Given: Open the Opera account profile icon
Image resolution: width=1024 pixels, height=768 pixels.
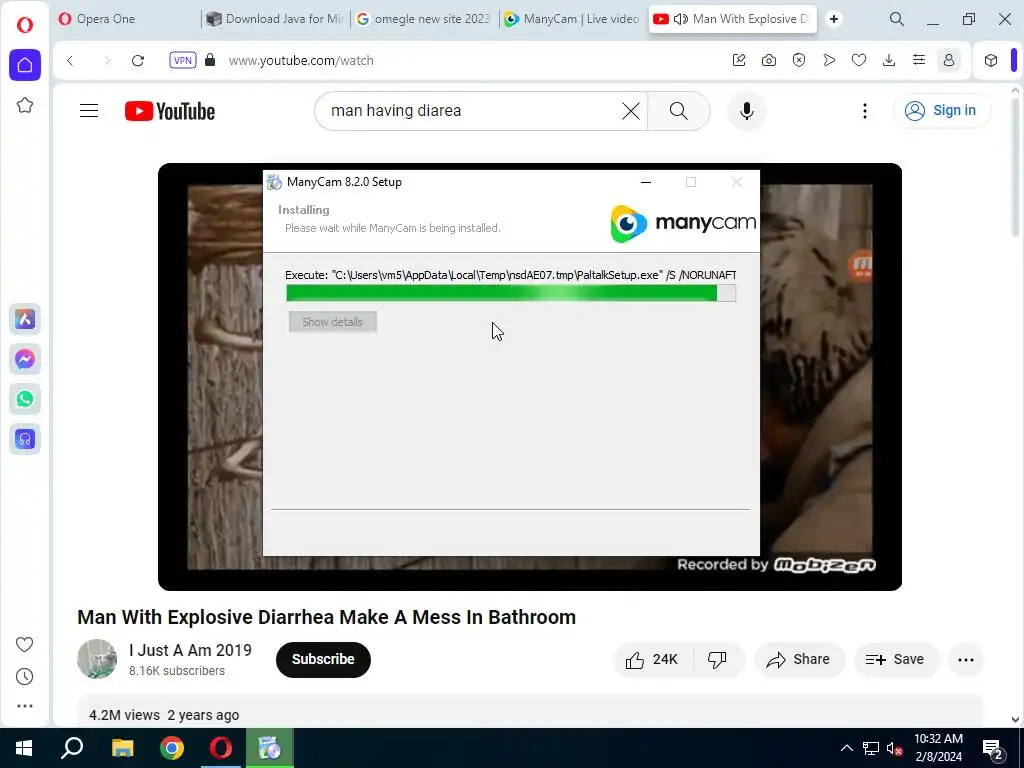Looking at the screenshot, I should coord(949,60).
